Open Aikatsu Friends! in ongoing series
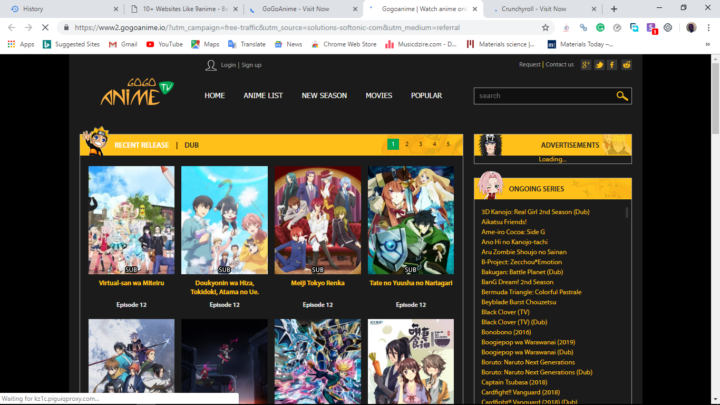720x405 pixels. (504, 222)
